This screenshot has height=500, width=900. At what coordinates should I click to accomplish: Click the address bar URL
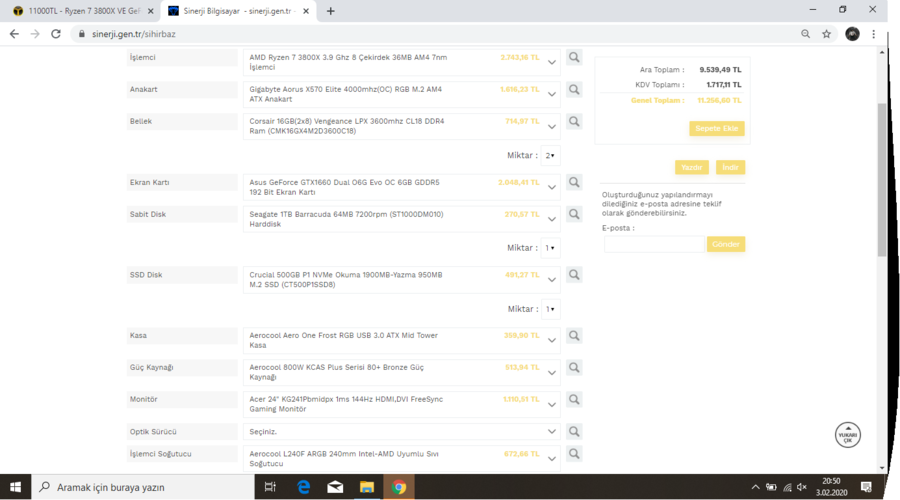[134, 34]
